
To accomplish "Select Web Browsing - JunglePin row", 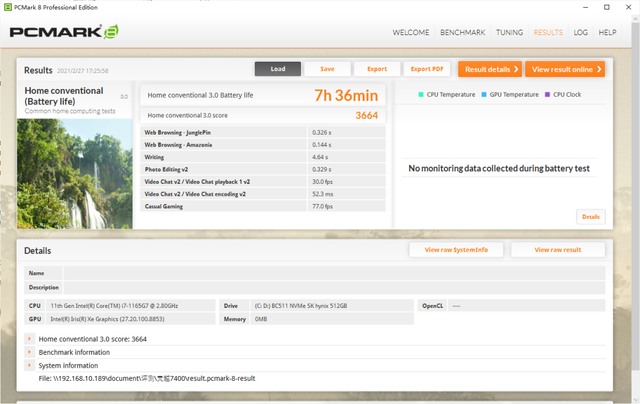I will pyautogui.click(x=263, y=132).
